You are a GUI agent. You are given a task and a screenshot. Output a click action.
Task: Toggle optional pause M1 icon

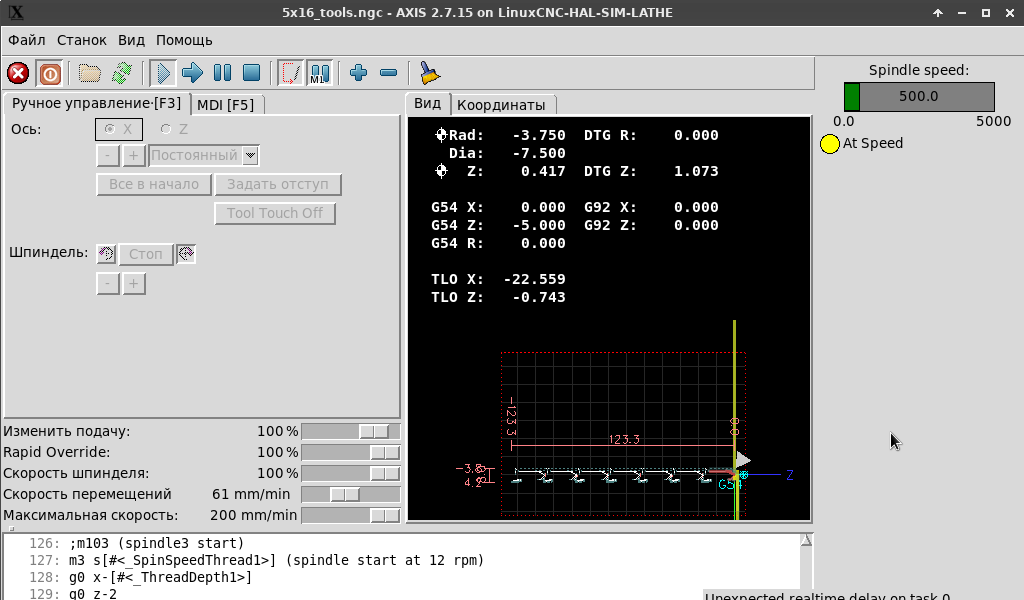point(319,73)
